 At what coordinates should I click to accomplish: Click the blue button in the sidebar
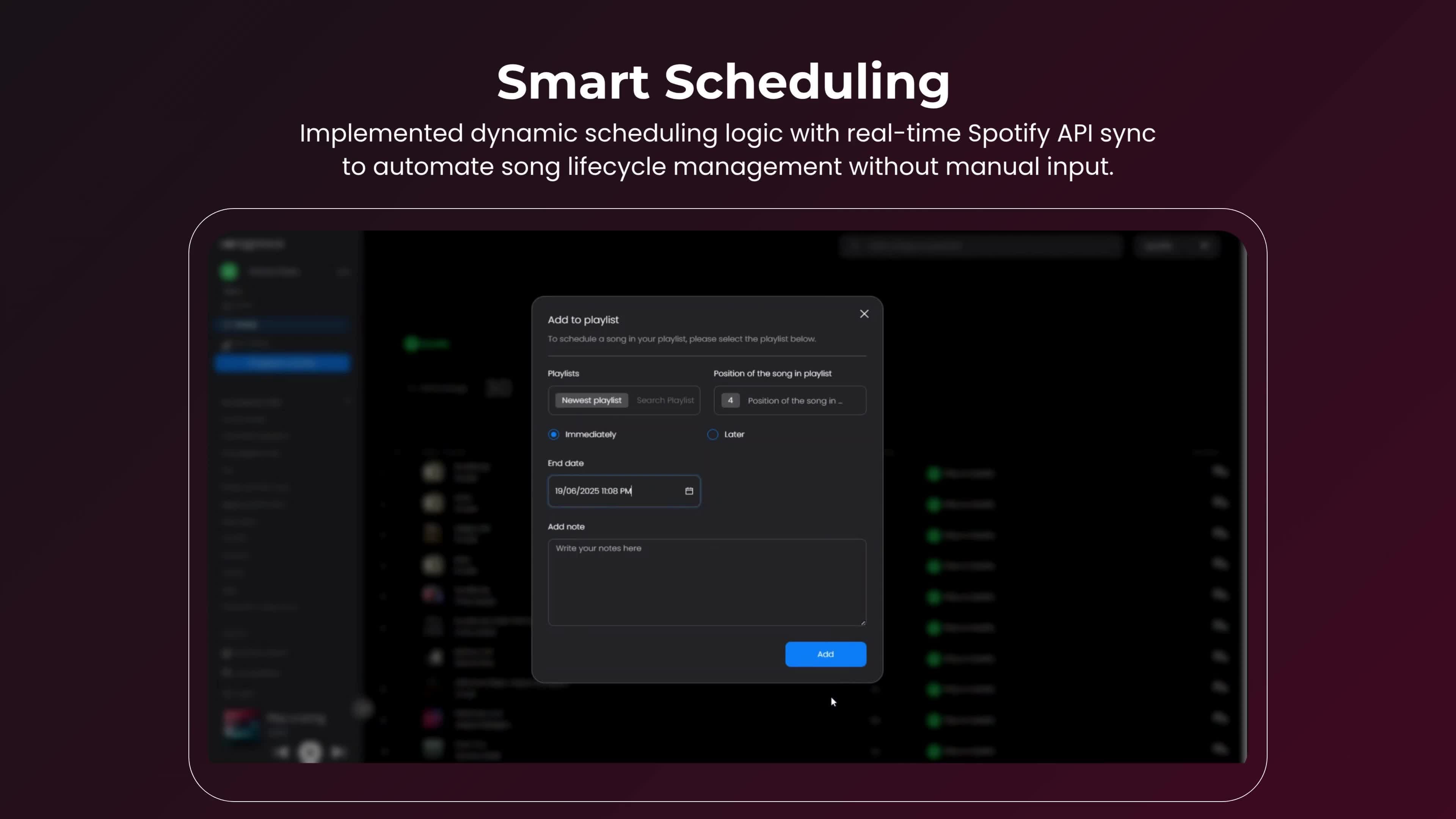coord(282,363)
